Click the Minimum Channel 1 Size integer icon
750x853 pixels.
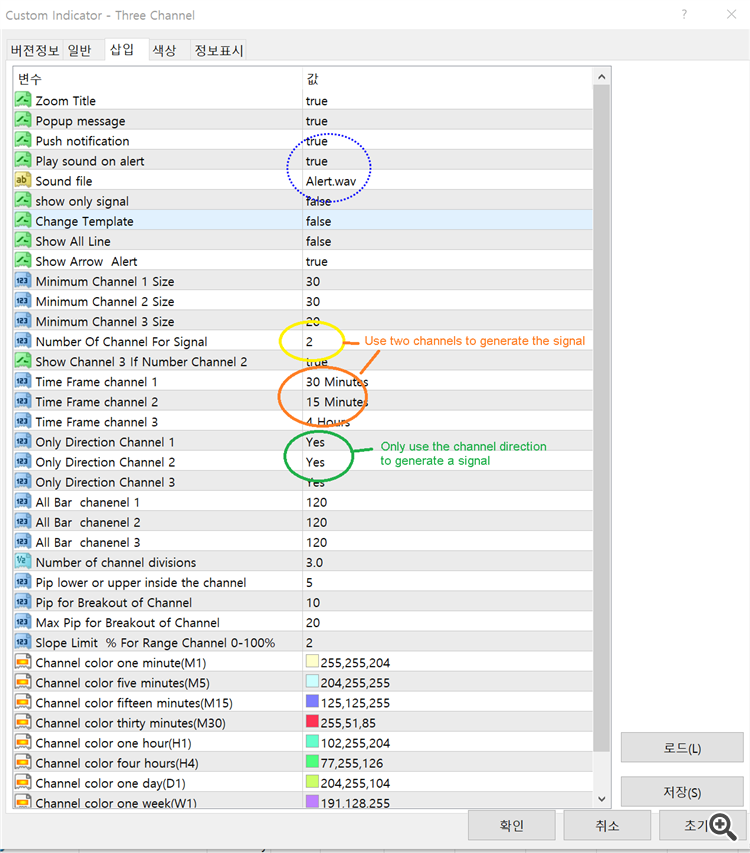coord(23,281)
